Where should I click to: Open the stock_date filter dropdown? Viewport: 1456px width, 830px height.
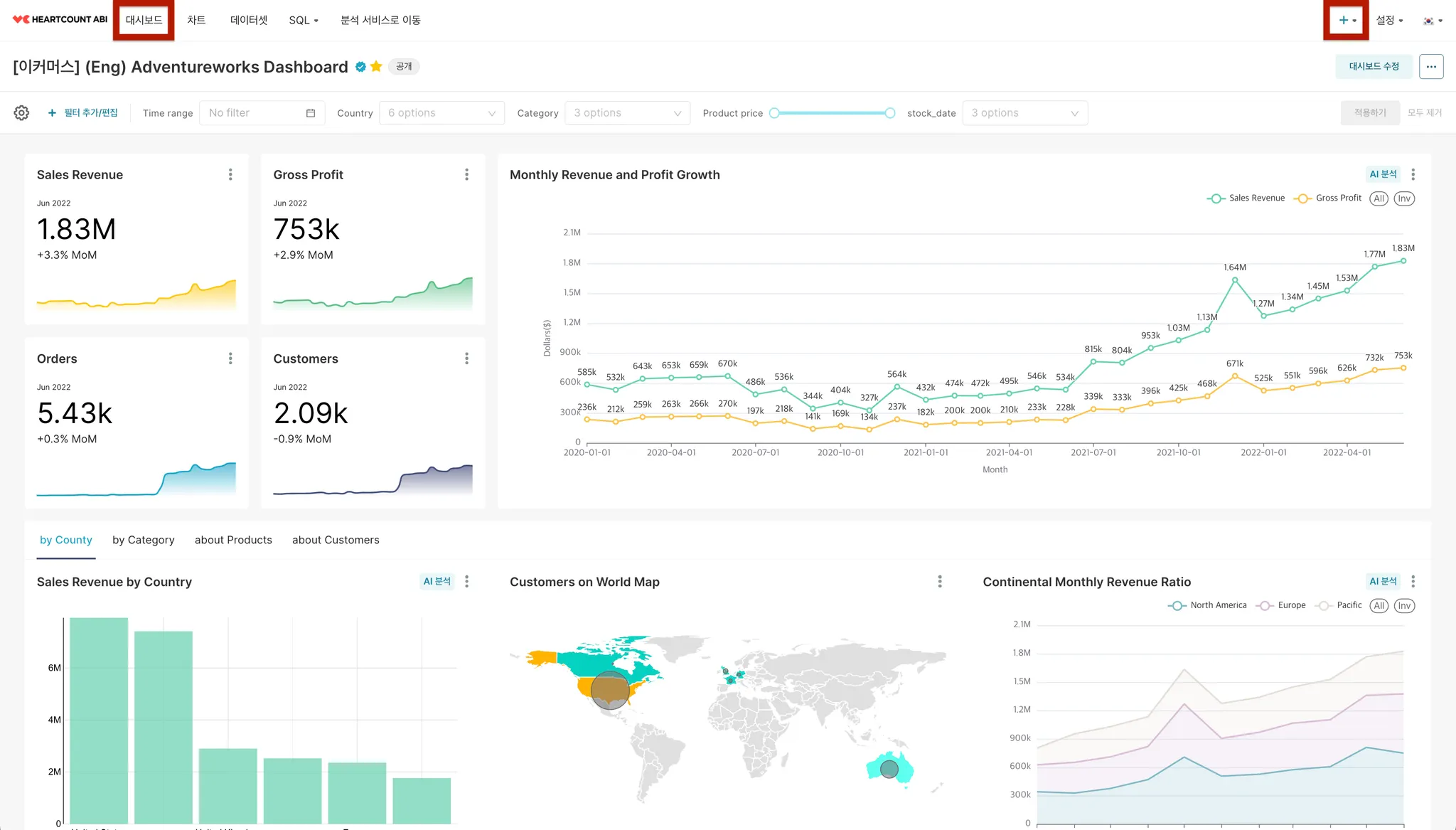(1024, 113)
